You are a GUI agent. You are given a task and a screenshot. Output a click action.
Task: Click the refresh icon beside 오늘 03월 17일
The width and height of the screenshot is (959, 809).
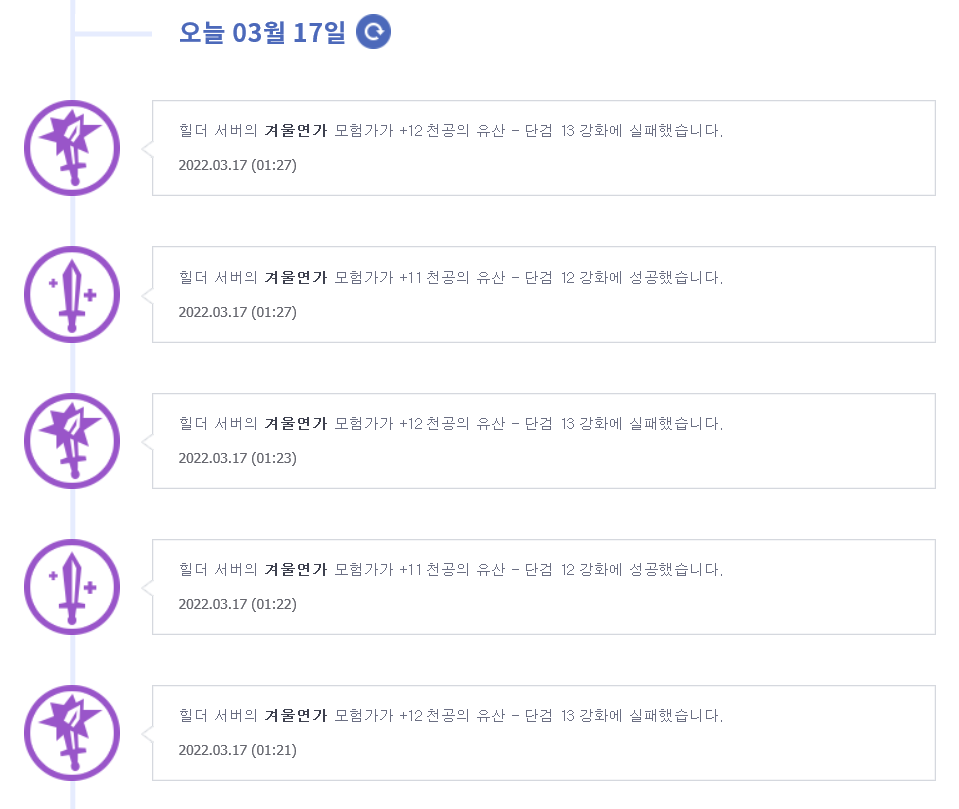(373, 31)
